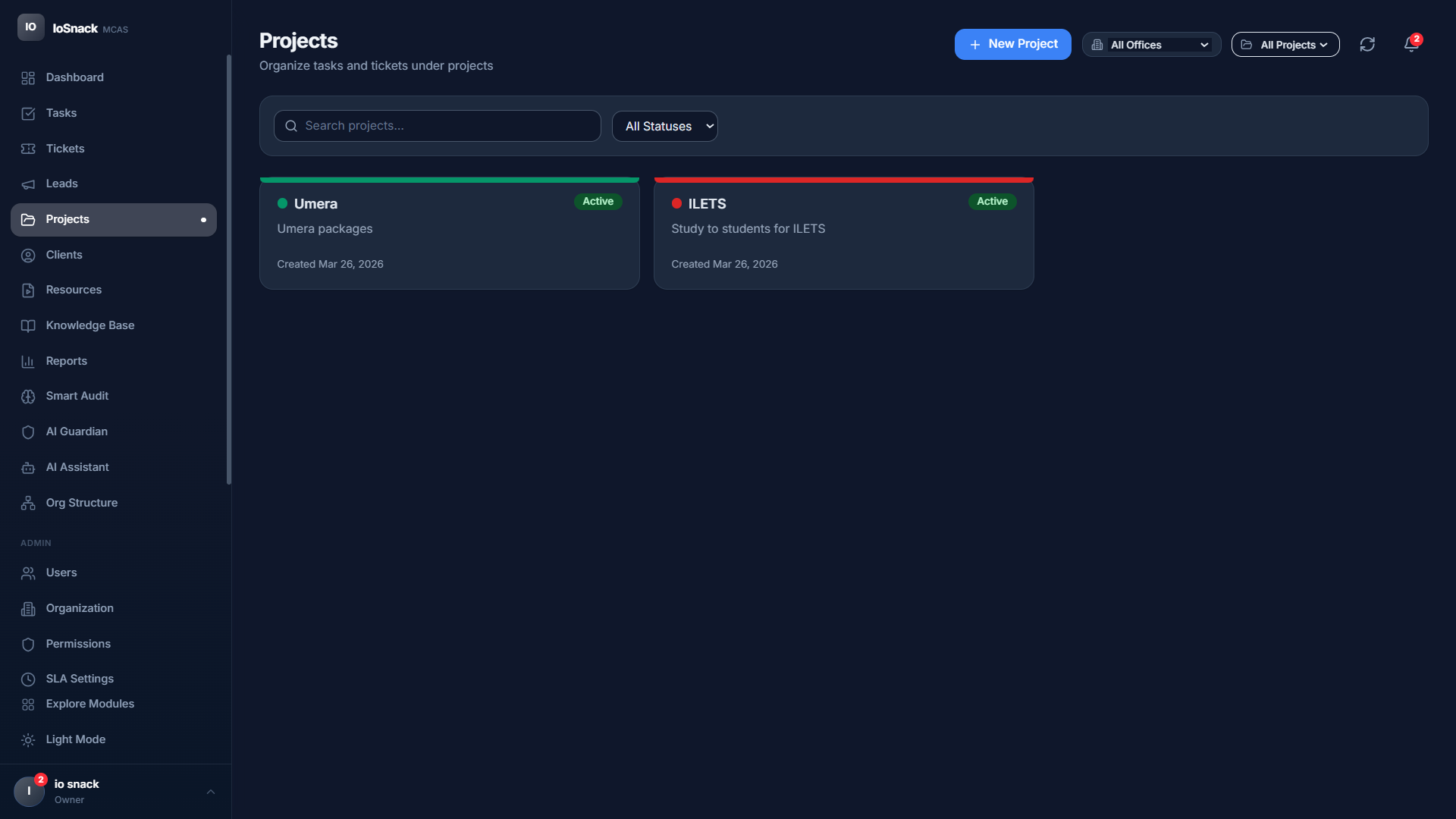Click the Smart Audit brain icon
The image size is (1456, 819).
coord(28,397)
